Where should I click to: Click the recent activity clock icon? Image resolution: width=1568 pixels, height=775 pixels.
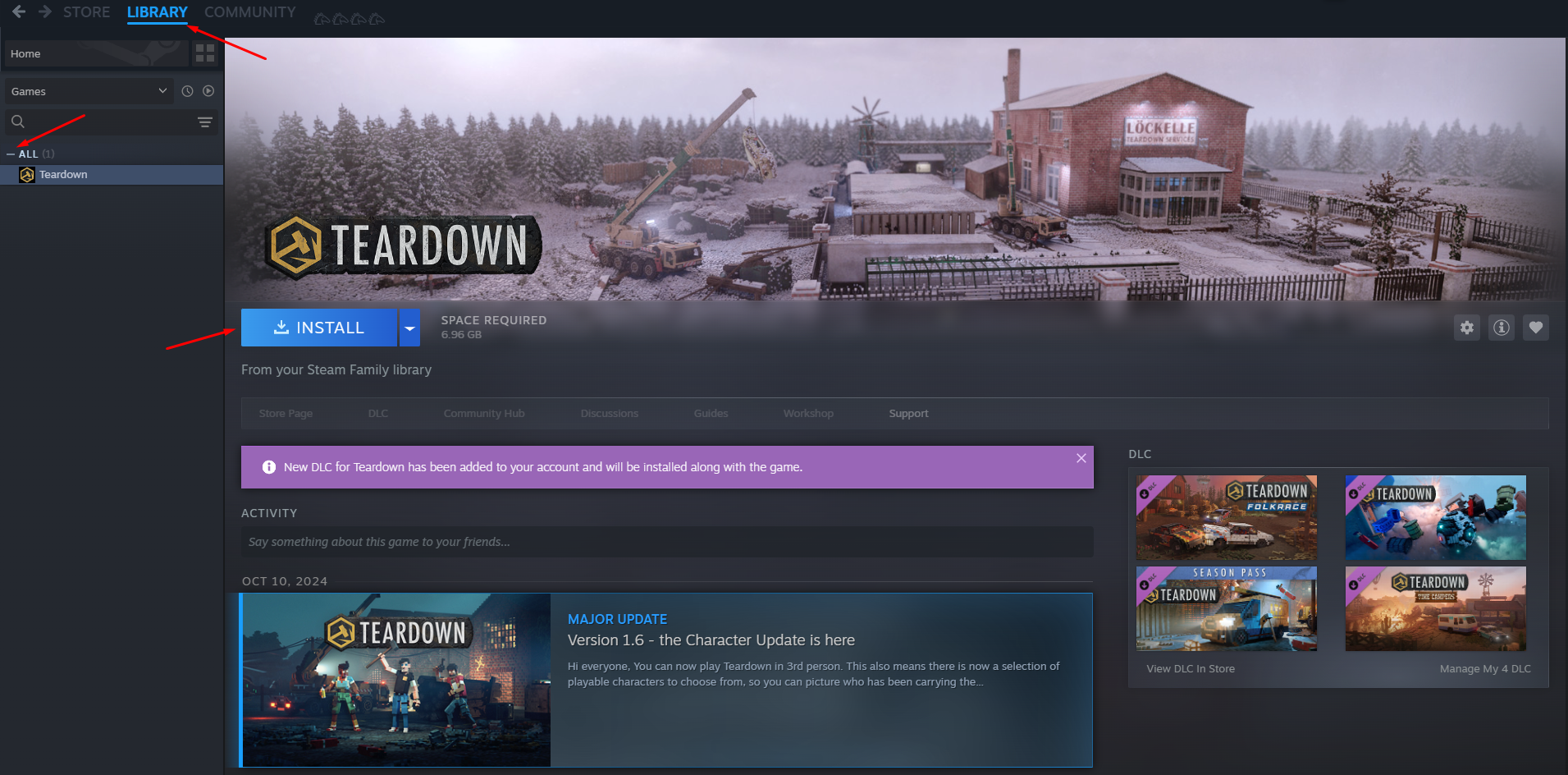(187, 91)
